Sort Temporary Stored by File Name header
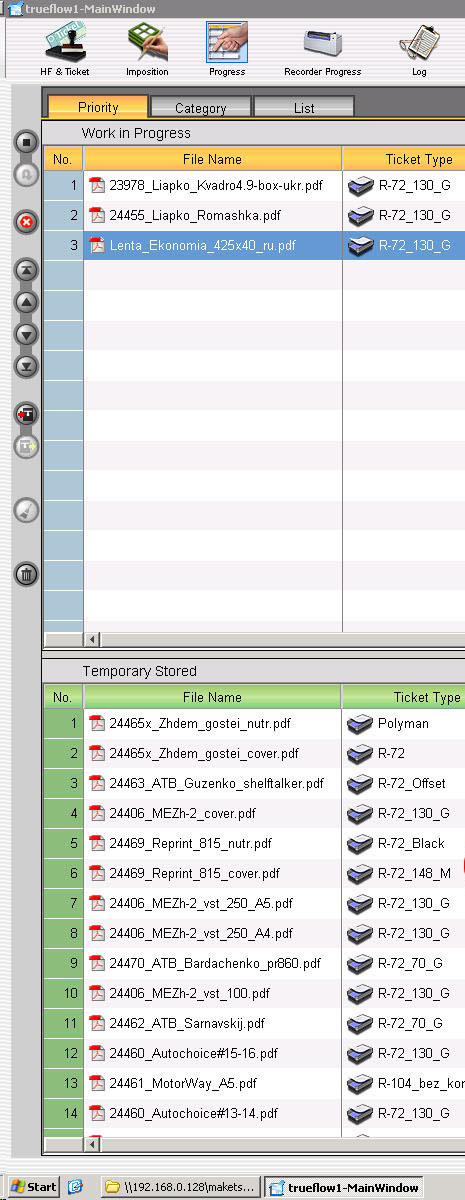 coord(212,697)
